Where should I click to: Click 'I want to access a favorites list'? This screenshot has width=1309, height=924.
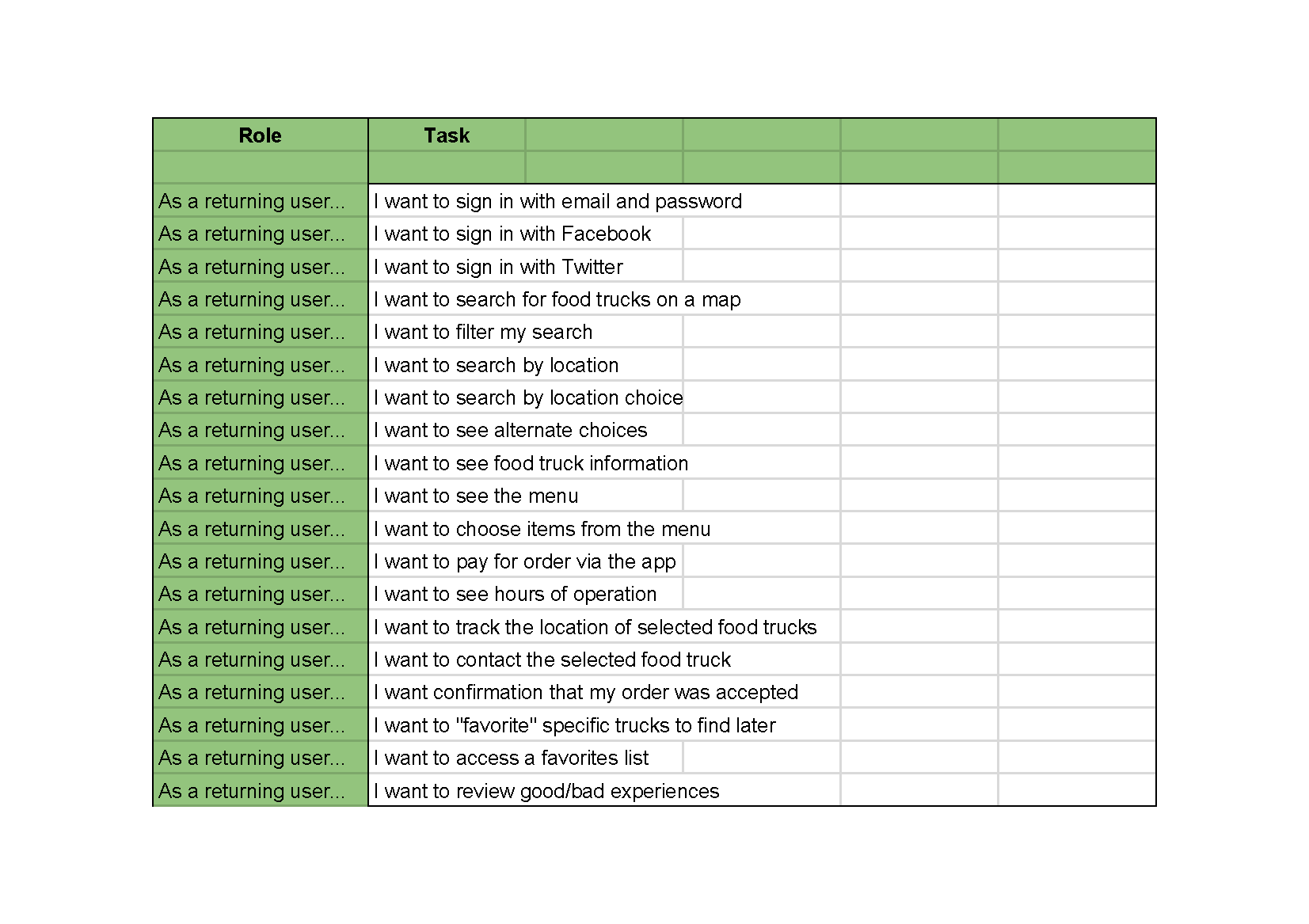pyautogui.click(x=526, y=758)
